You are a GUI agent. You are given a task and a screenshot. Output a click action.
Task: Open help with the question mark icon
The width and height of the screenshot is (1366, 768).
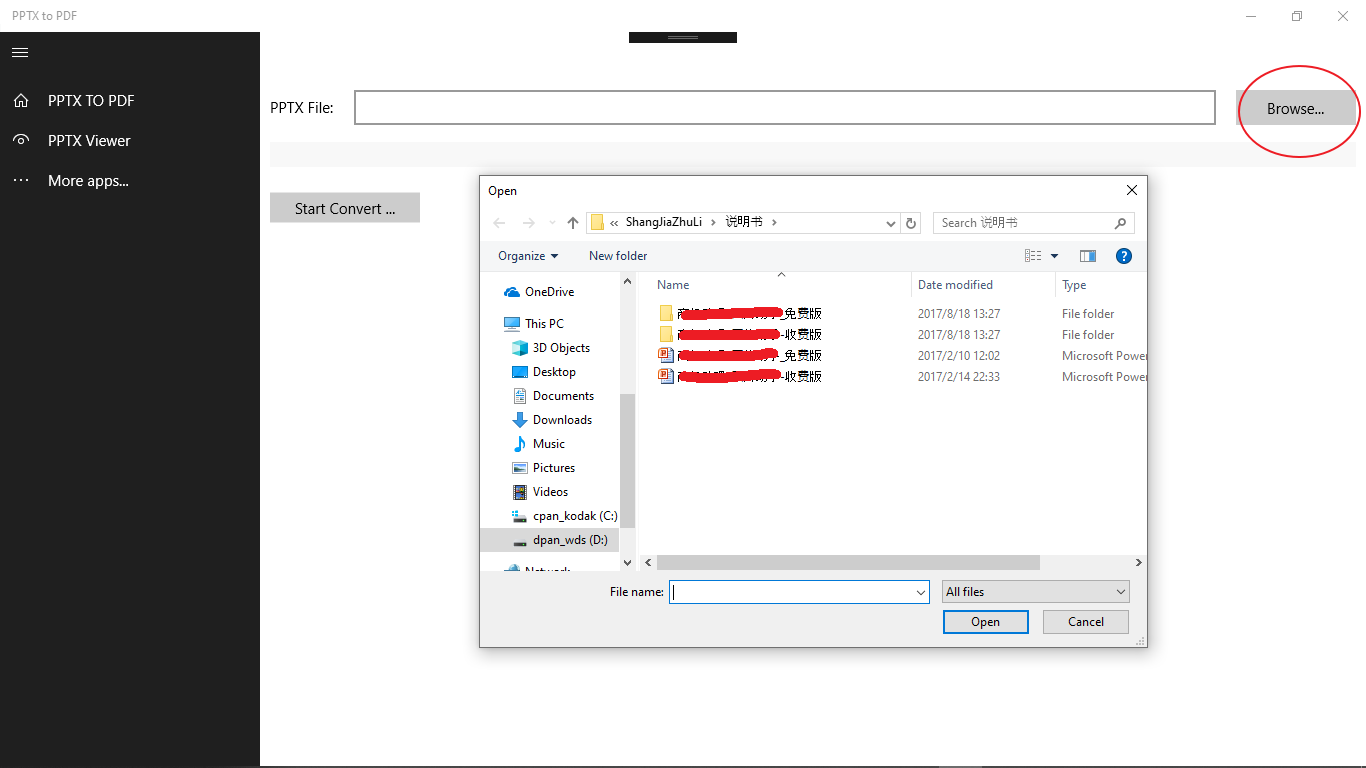[x=1123, y=256]
